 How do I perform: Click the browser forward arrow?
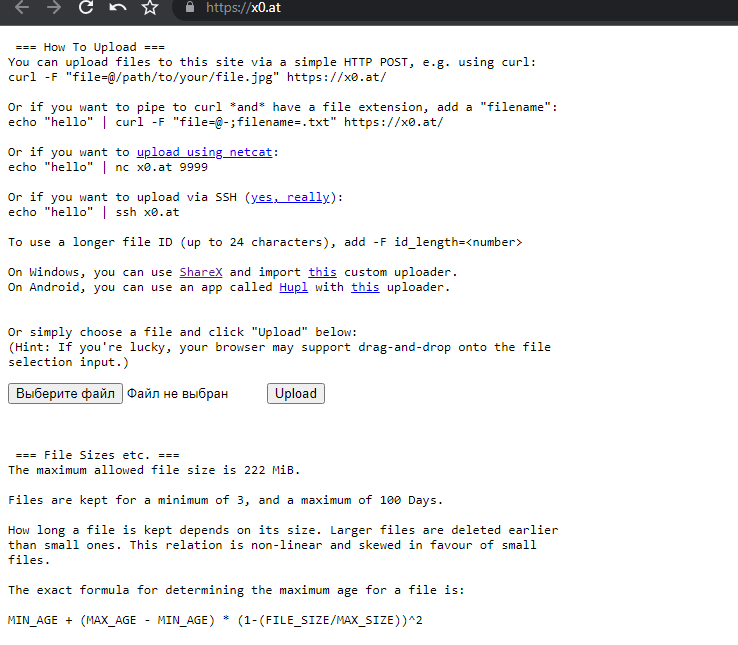[x=54, y=8]
